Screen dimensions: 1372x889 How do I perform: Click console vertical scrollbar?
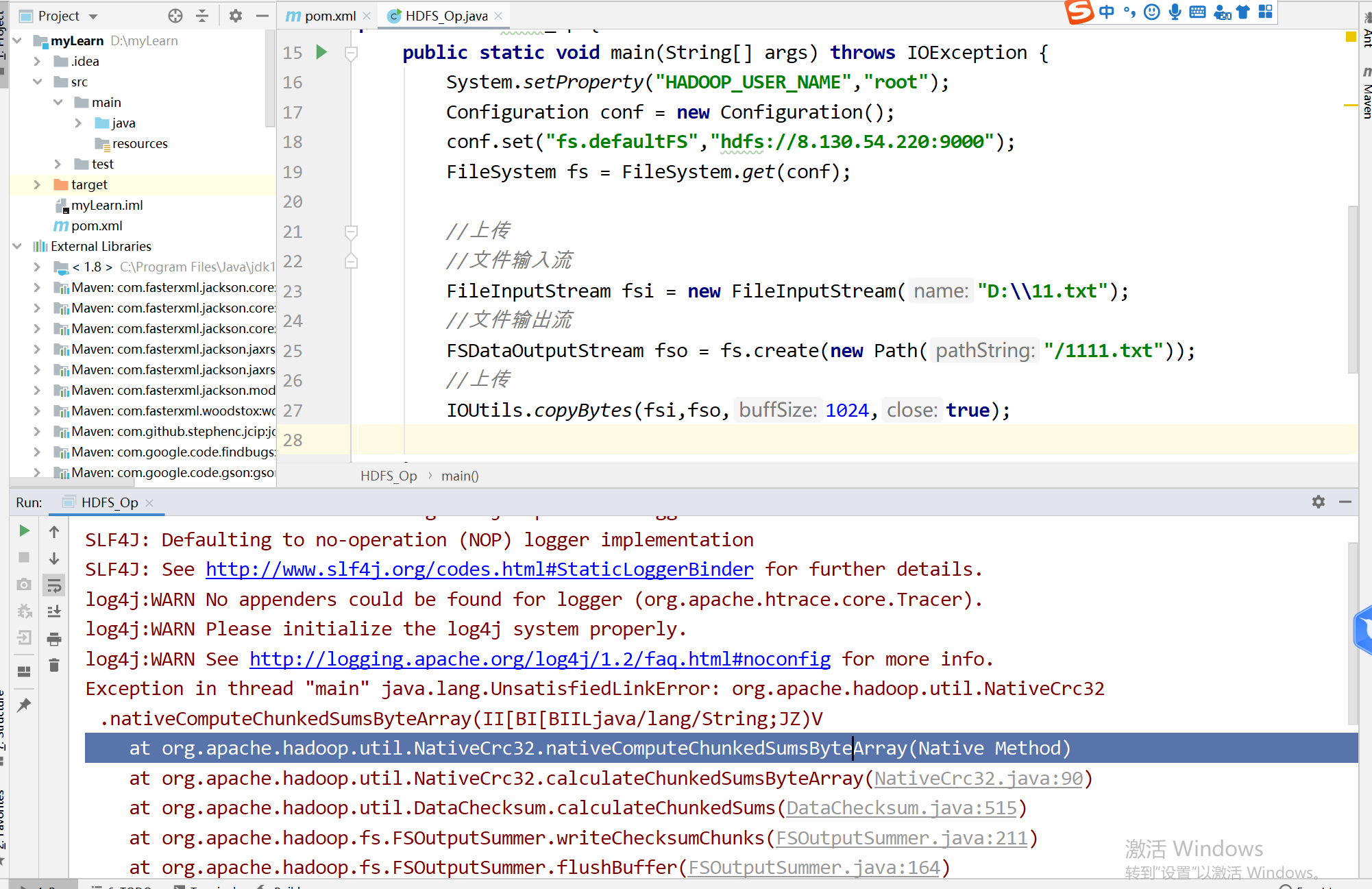1353,634
